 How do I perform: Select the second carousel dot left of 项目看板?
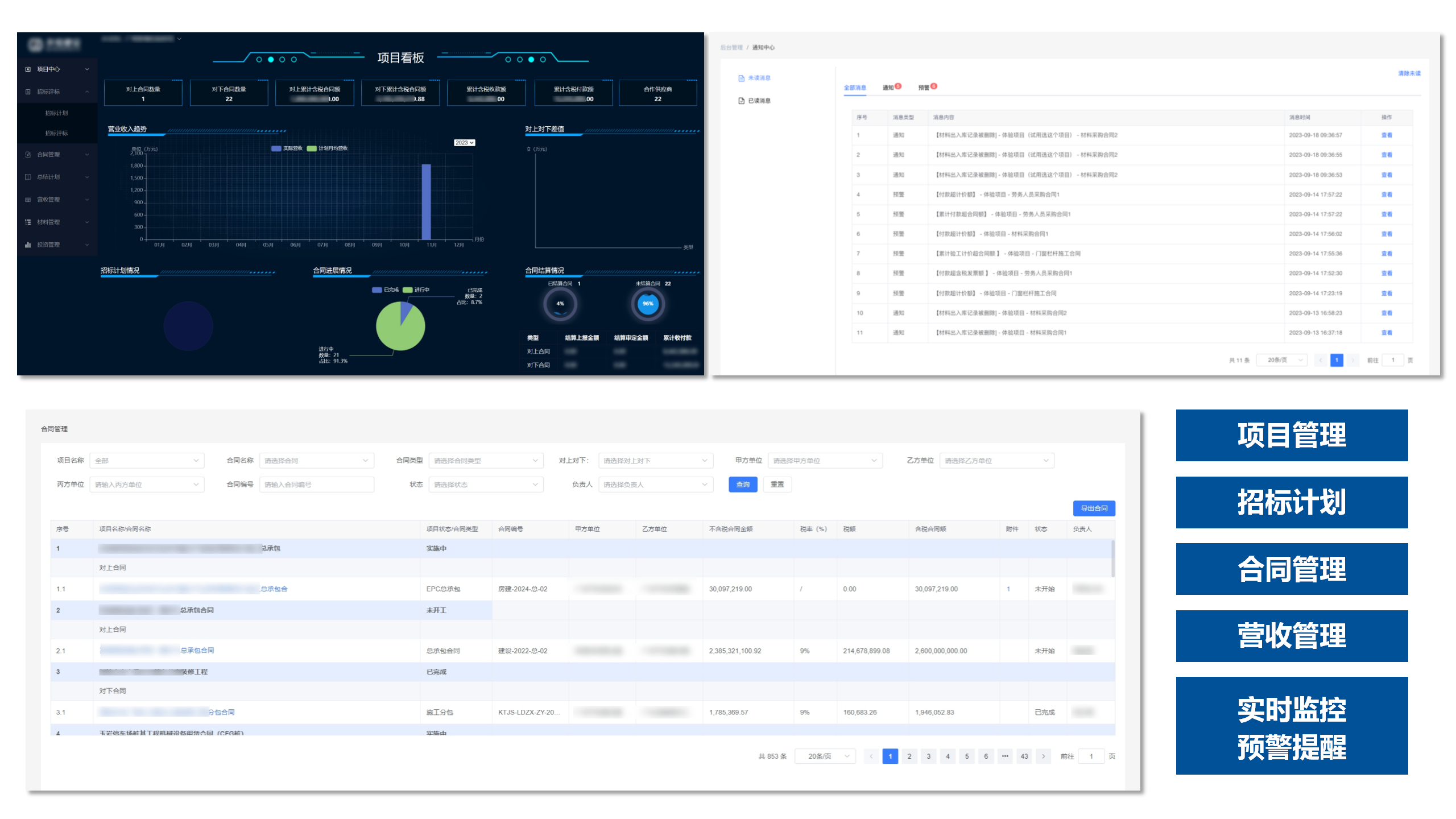coord(271,60)
